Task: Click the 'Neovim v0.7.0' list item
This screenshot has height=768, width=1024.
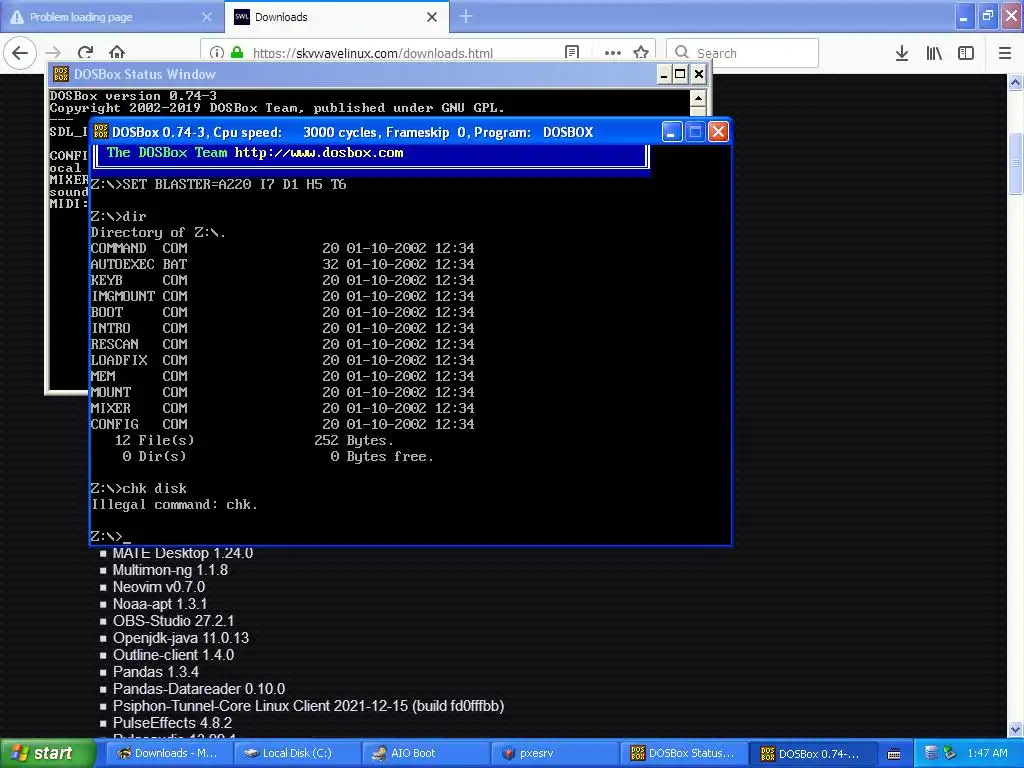Action: pyautogui.click(x=159, y=587)
